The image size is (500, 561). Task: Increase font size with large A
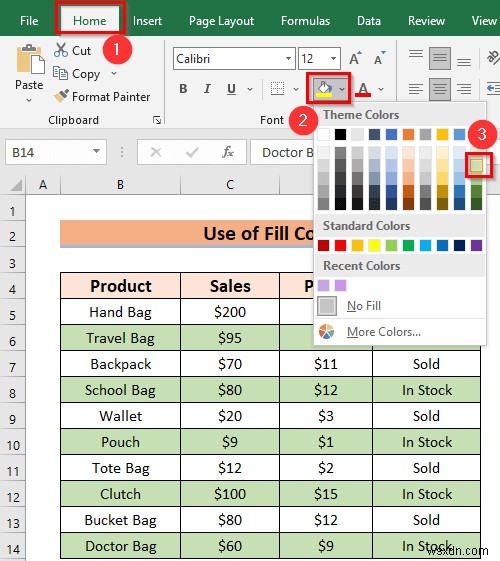(355, 58)
